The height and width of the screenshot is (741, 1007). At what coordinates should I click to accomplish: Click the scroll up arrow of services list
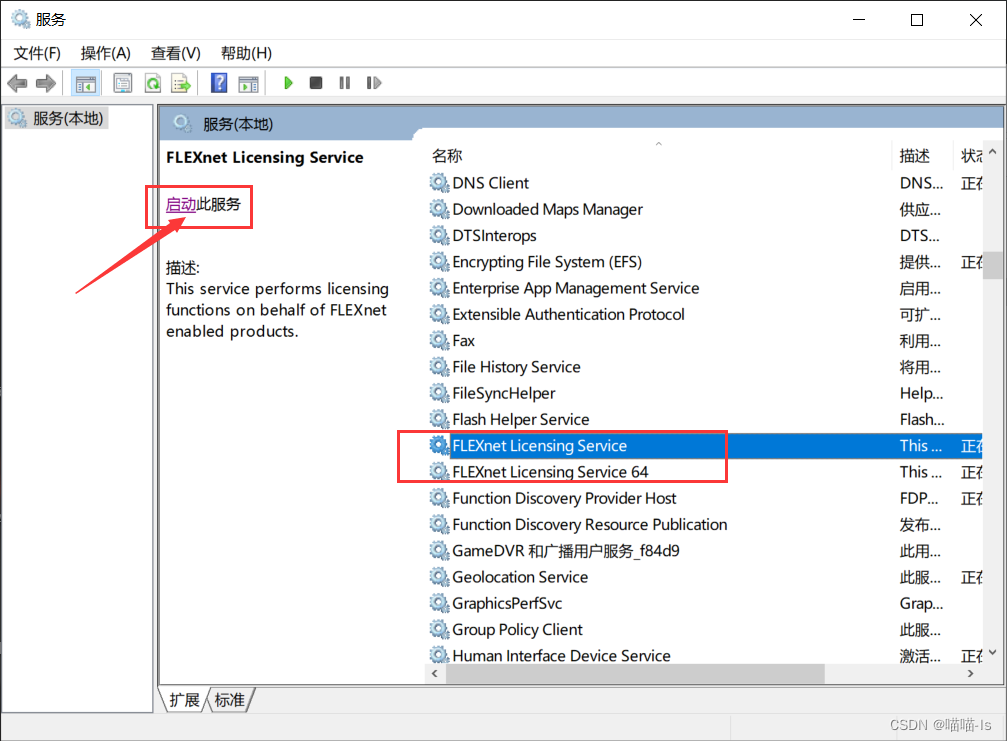pyautogui.click(x=993, y=152)
